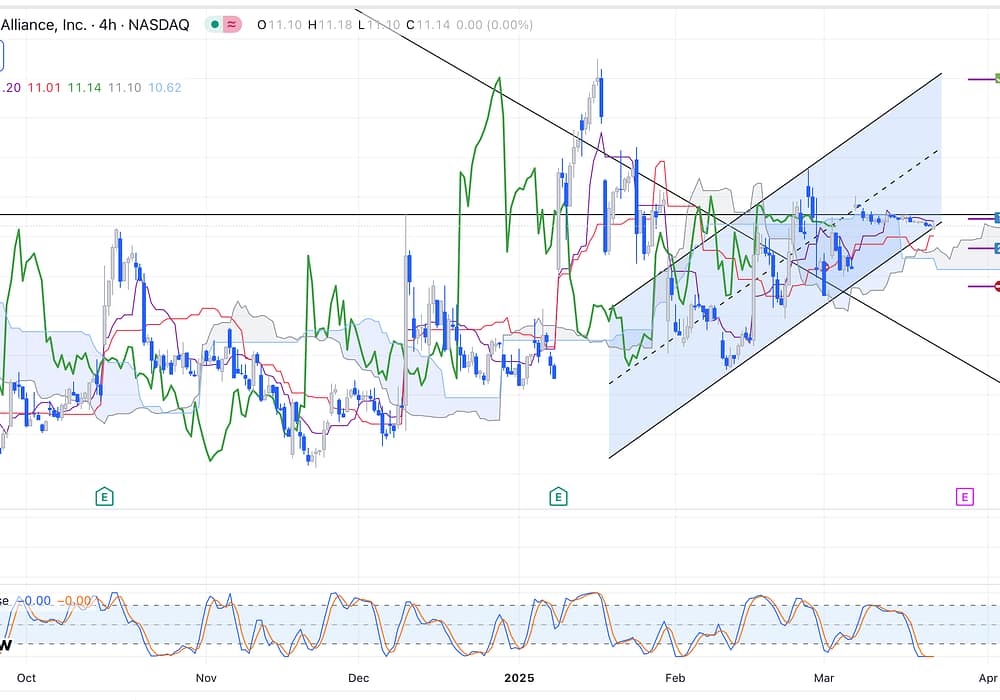The image size is (1000, 700).
Task: Click the Dec label on the time axis
Action: click(x=357, y=678)
